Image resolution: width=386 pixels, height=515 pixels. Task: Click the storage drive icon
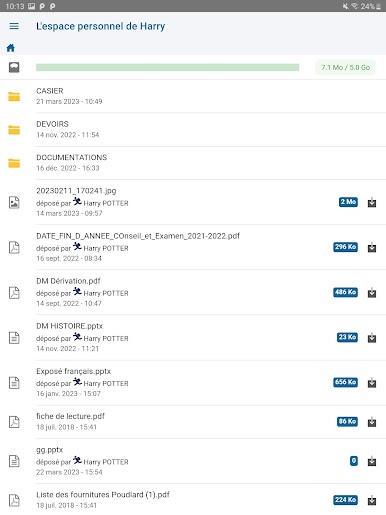click(14, 67)
